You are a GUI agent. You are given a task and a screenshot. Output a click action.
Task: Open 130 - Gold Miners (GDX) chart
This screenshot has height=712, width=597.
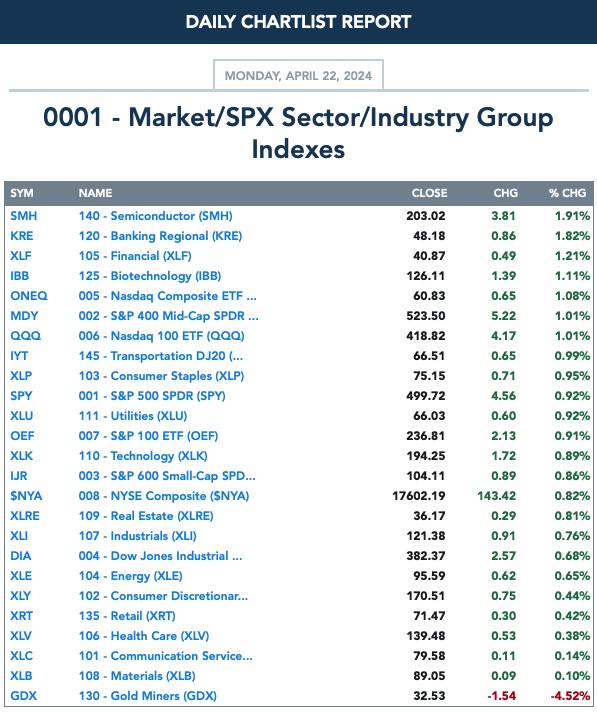coord(148,695)
